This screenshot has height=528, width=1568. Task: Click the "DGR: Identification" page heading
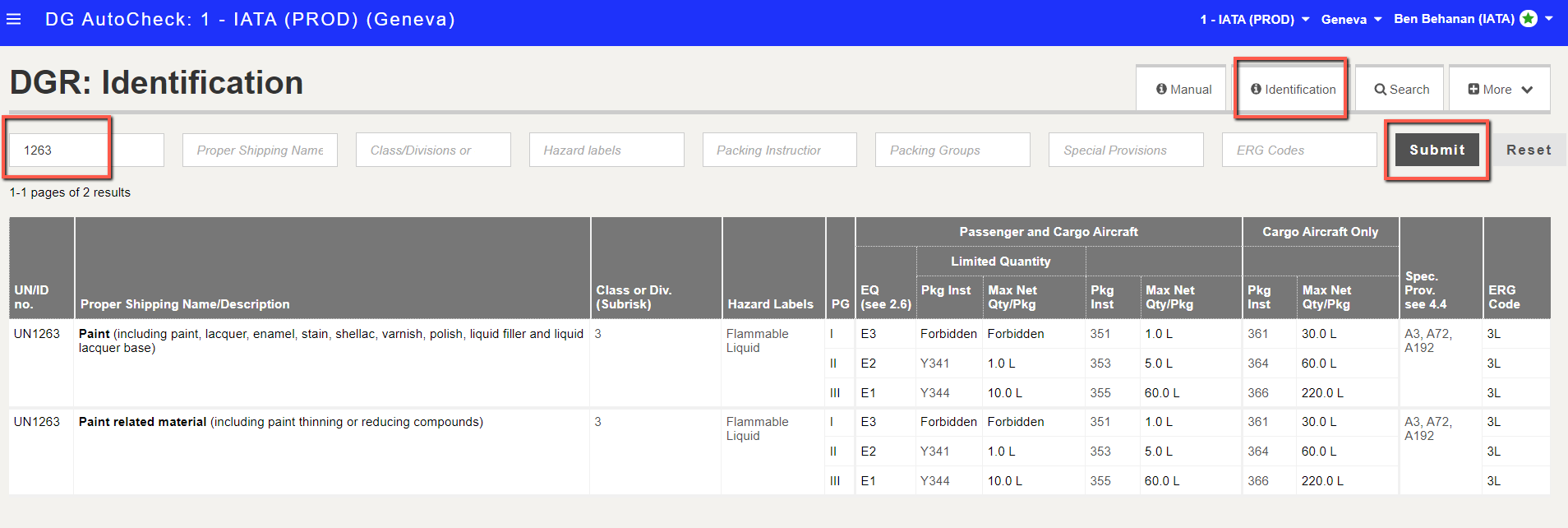156,82
